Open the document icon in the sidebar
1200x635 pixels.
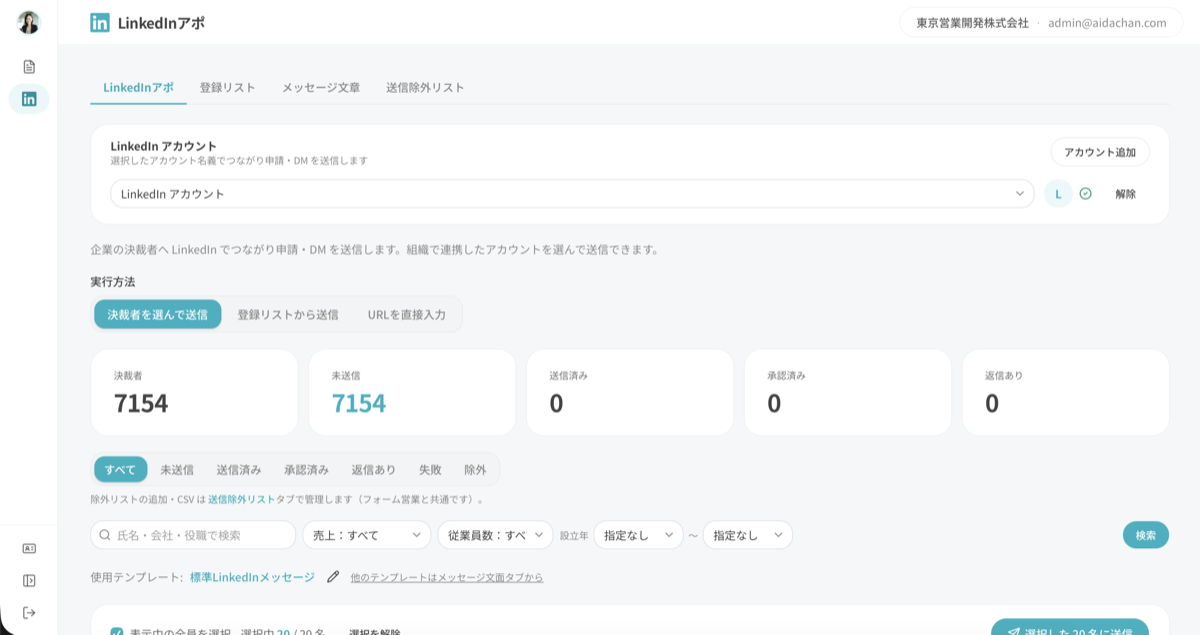click(29, 67)
